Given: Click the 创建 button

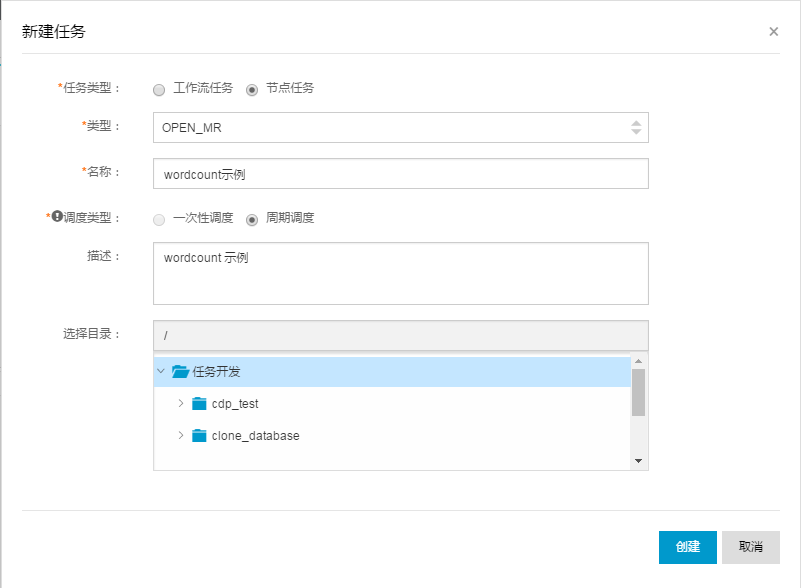Looking at the screenshot, I should [x=688, y=547].
